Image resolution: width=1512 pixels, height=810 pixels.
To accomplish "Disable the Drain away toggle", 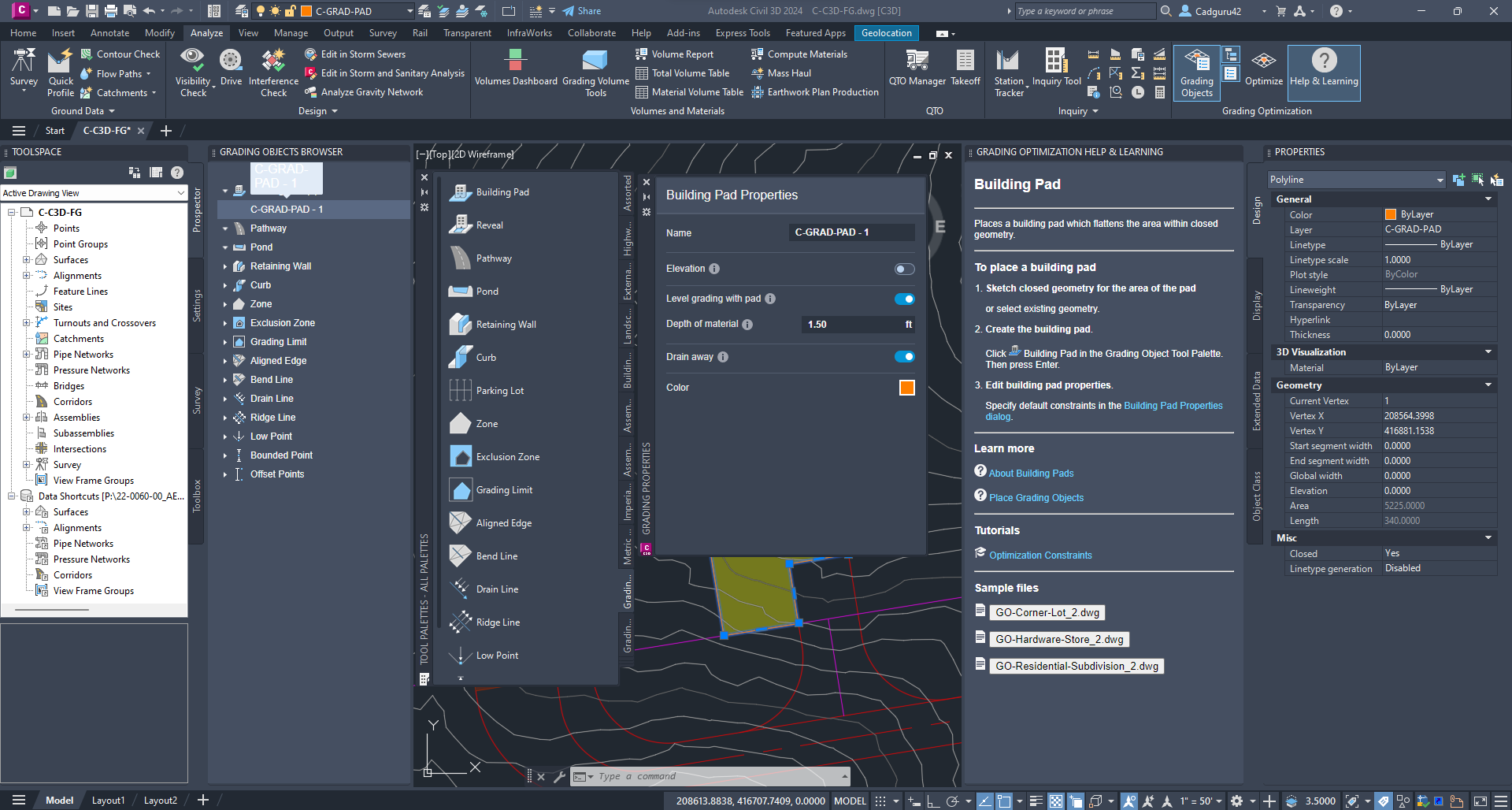I will pyautogui.click(x=903, y=357).
